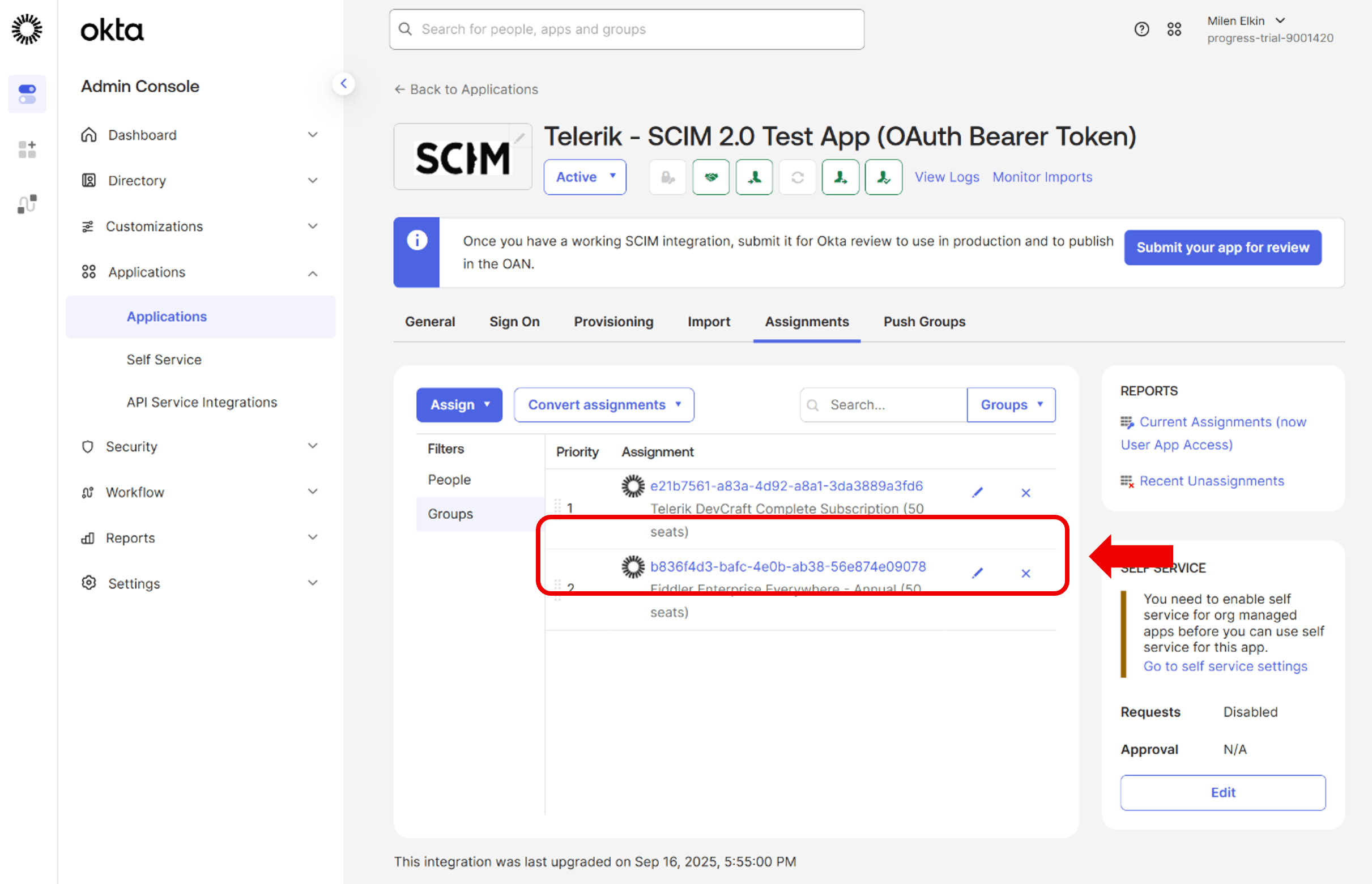Open the Admin Console toggle icon in left rail
This screenshot has height=884, width=1372.
[27, 93]
